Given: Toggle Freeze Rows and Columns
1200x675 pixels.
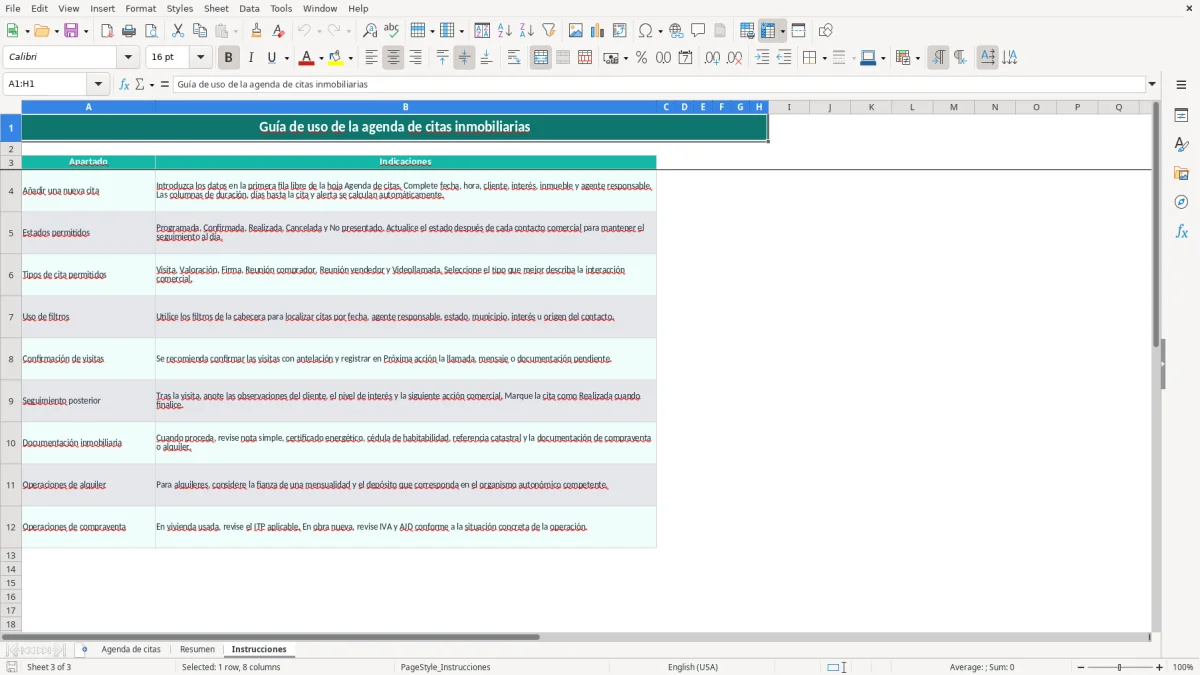Looking at the screenshot, I should click(x=768, y=31).
